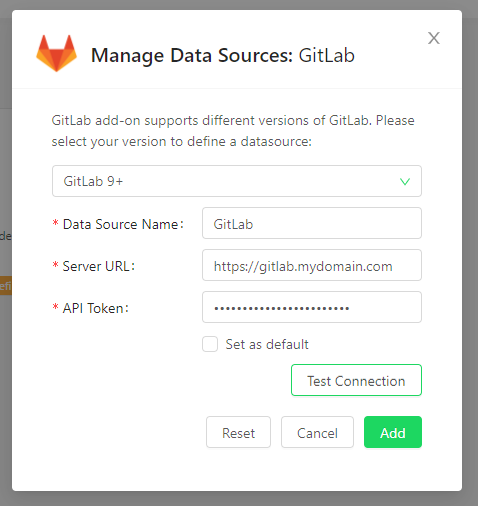Screen dimensions: 478x506
Task: Click the "Manage Data Sources: GitLab" title
Action: coord(223,55)
